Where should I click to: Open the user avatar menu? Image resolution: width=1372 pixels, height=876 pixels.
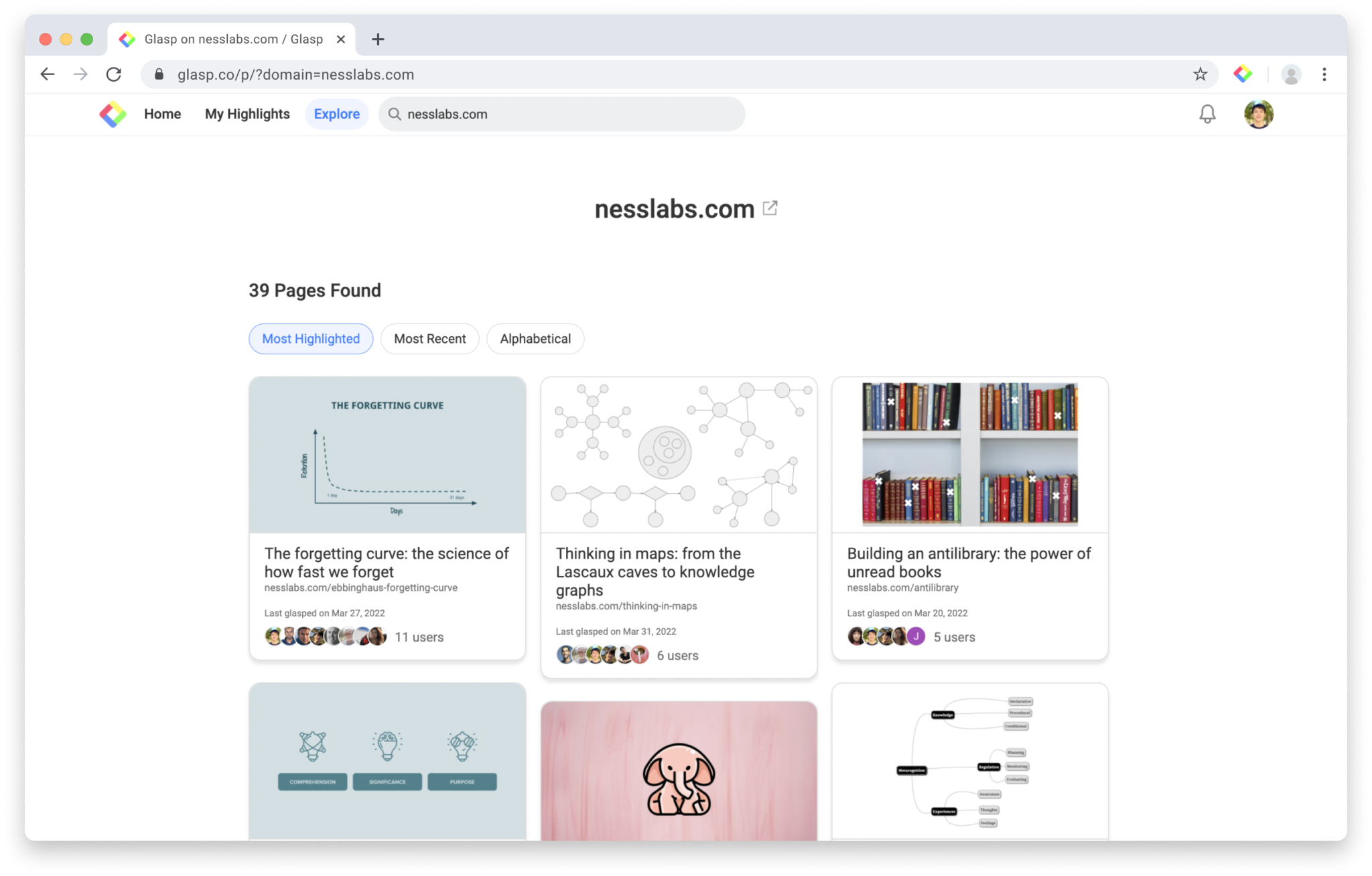pos(1259,115)
